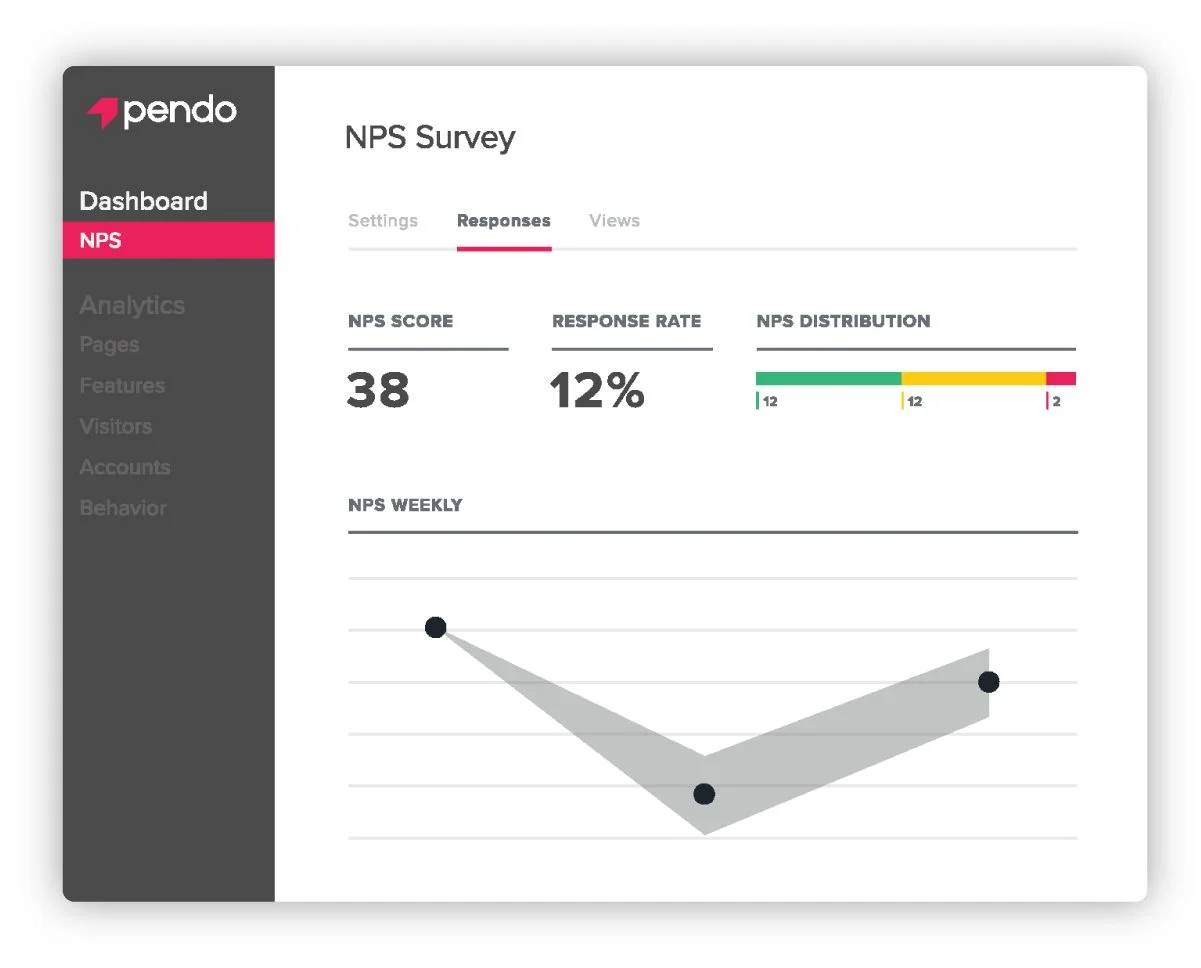
Task: Click the first NPS Weekly data point
Action: coord(435,628)
